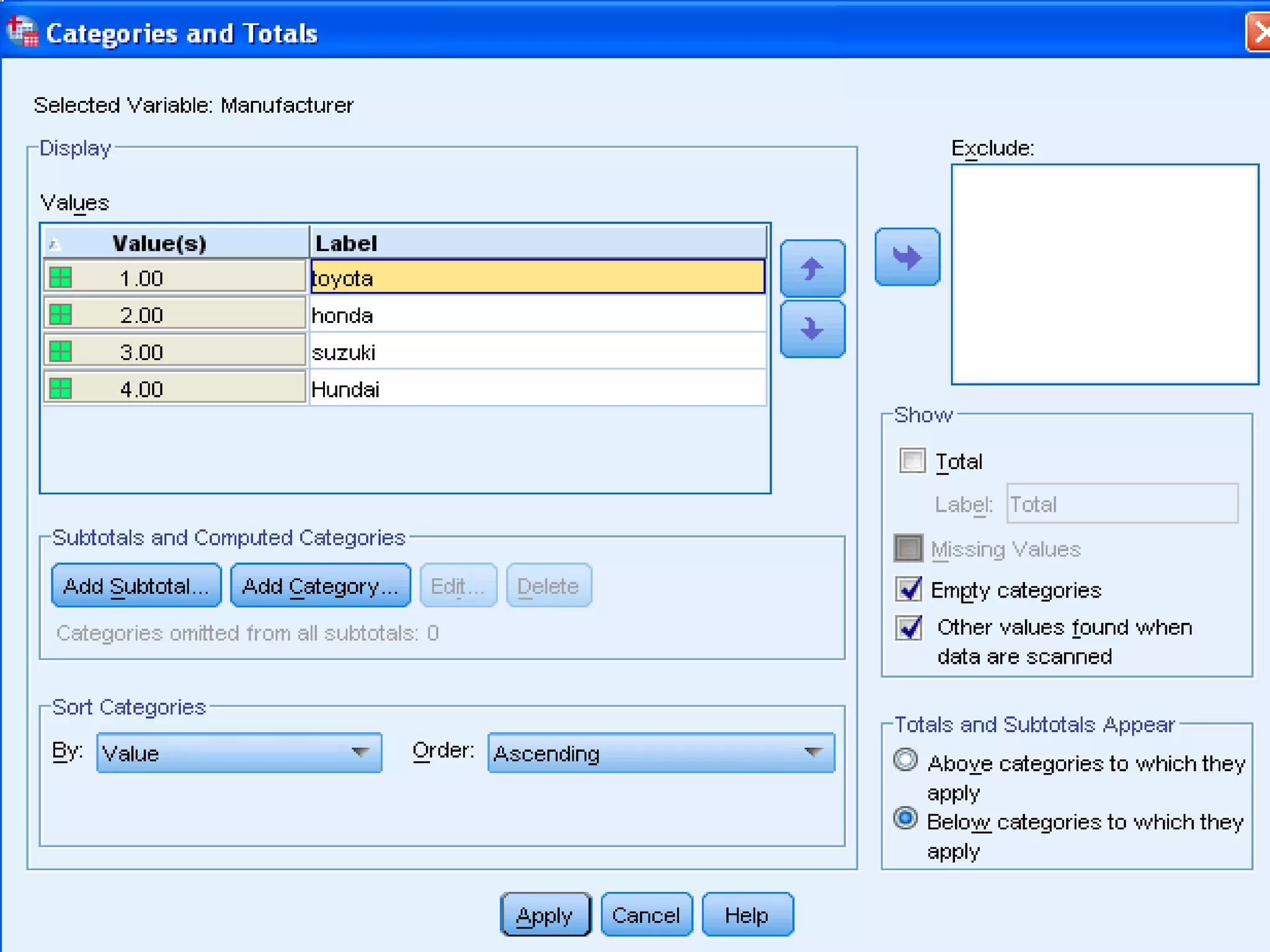Toggle Other values found when data scanned
The height and width of the screenshot is (952, 1270).
click(908, 627)
